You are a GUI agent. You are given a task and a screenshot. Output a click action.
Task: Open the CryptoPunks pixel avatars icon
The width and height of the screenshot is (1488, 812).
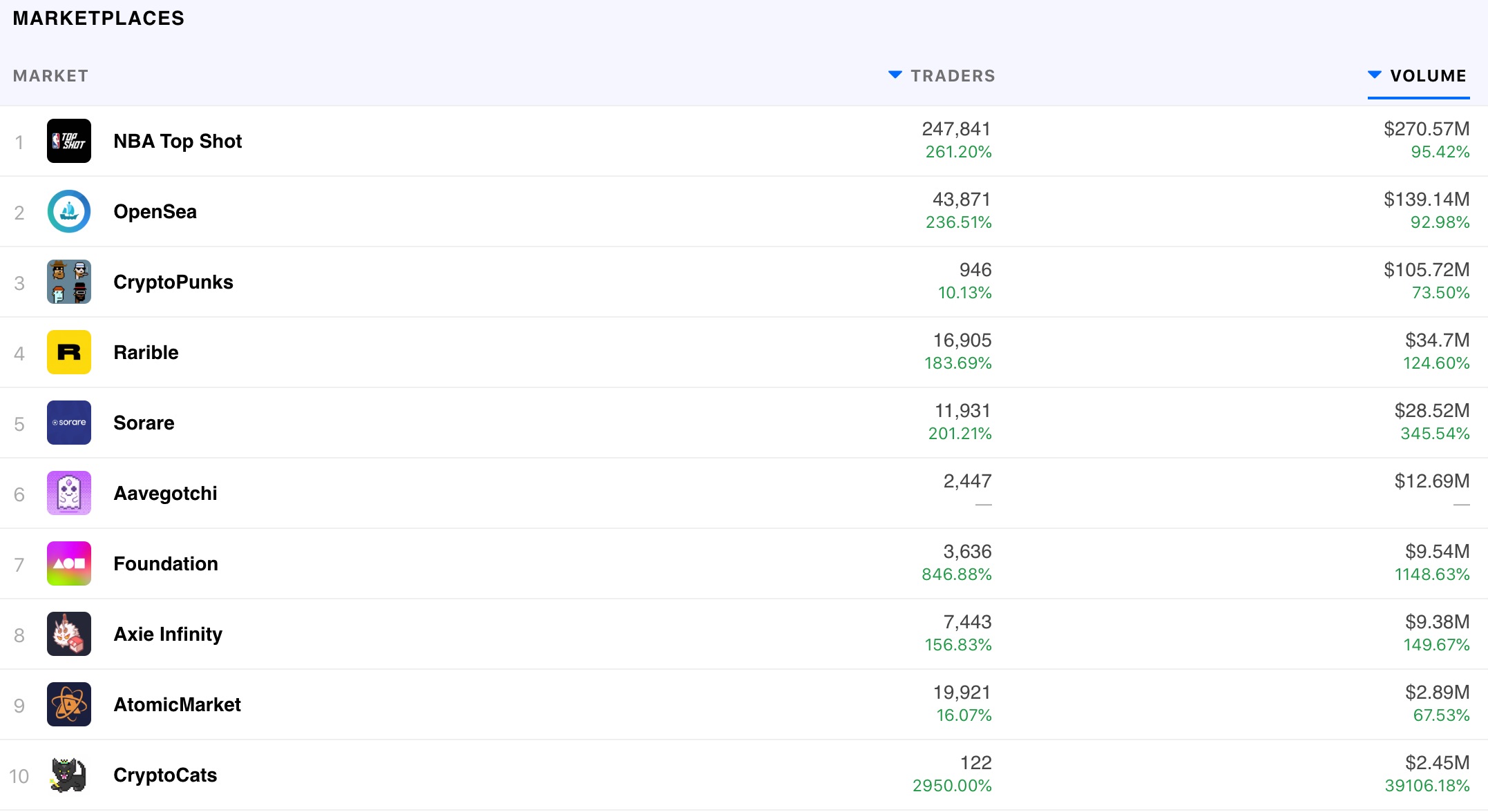(68, 282)
